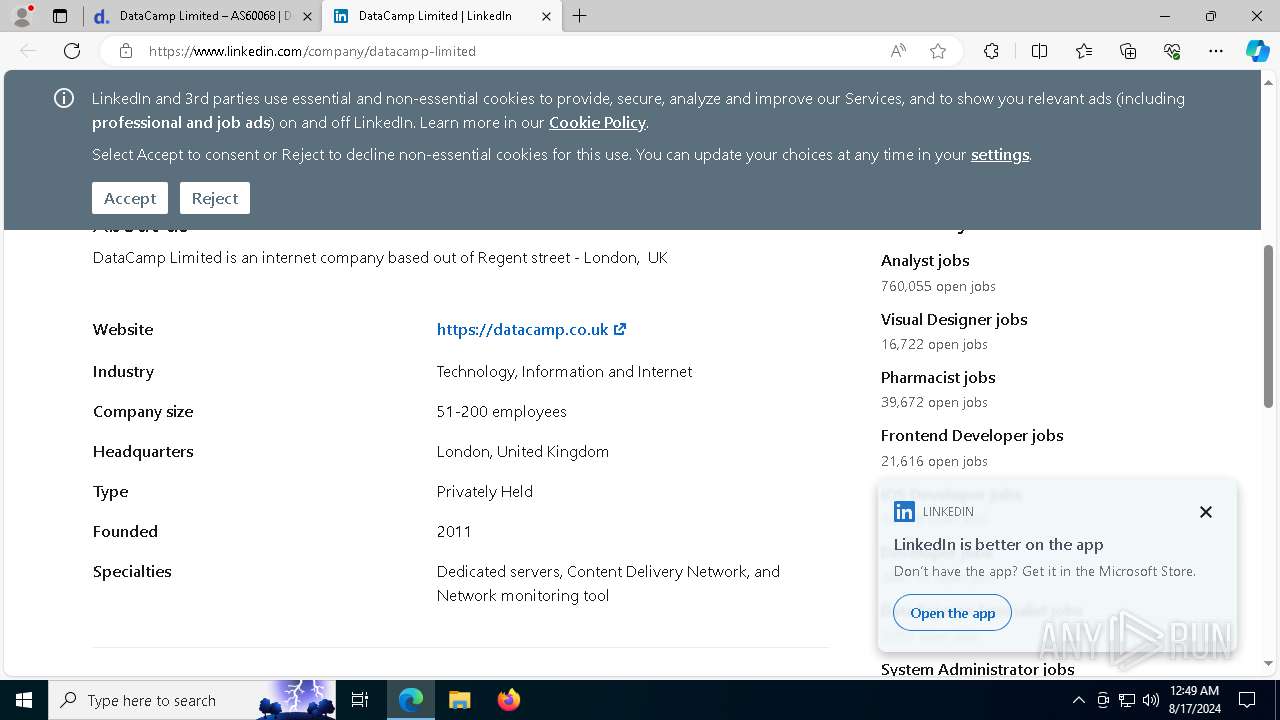
Task: Activate the read aloud icon
Action: pos(898,51)
